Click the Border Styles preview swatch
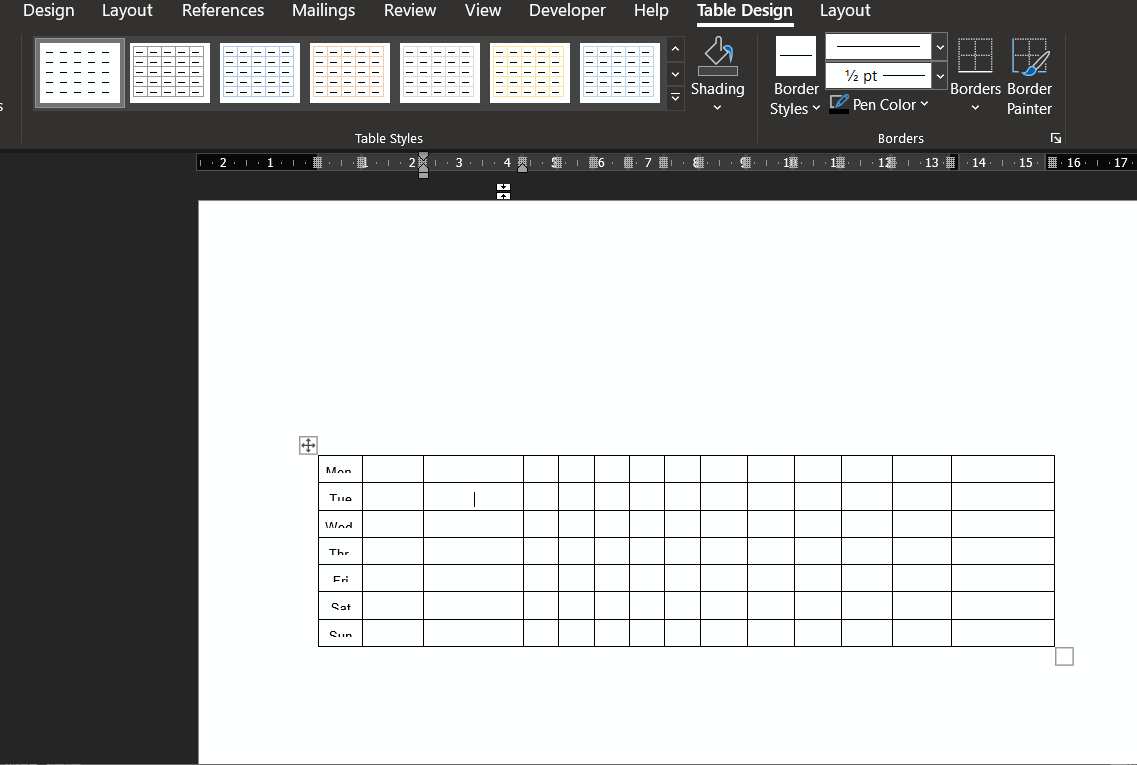Image resolution: width=1137 pixels, height=765 pixels. [x=795, y=56]
